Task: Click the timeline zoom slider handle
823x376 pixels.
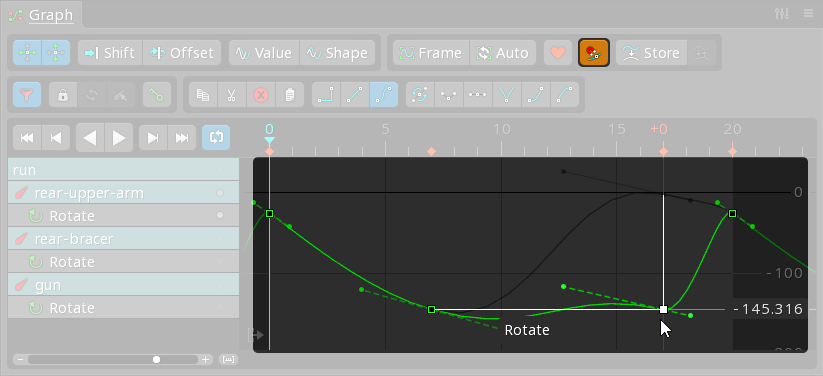Action: [156, 360]
